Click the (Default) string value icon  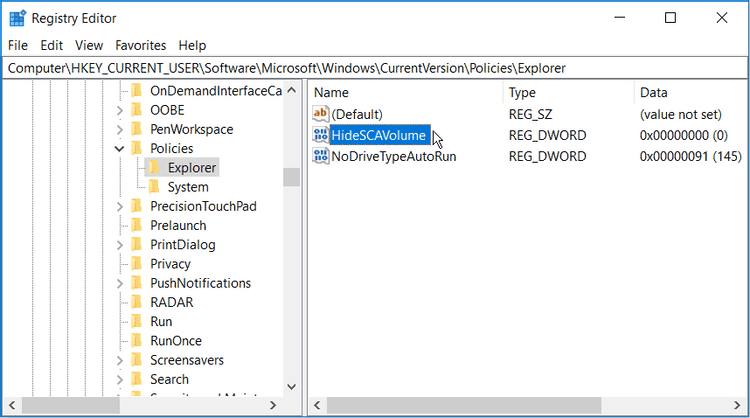point(321,114)
